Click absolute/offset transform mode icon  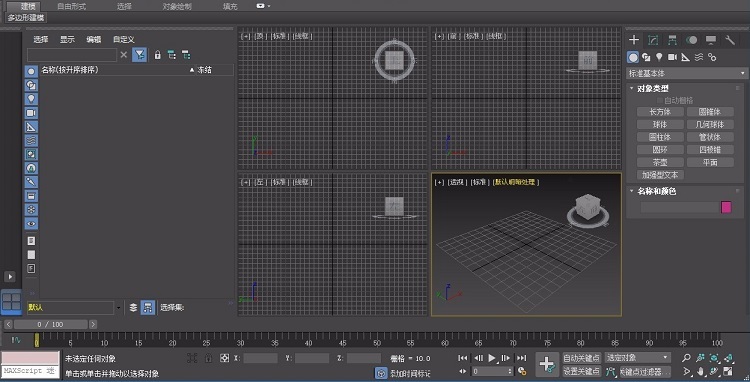pyautogui.click(x=224, y=358)
